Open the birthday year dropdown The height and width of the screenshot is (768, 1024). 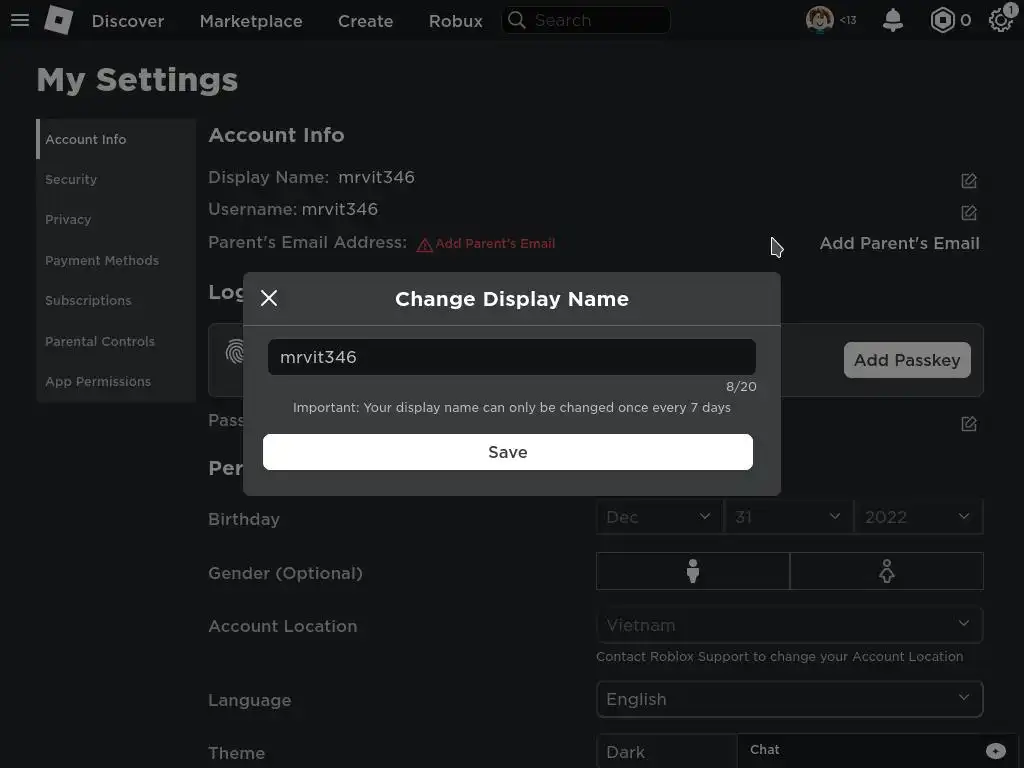pyautogui.click(x=917, y=517)
